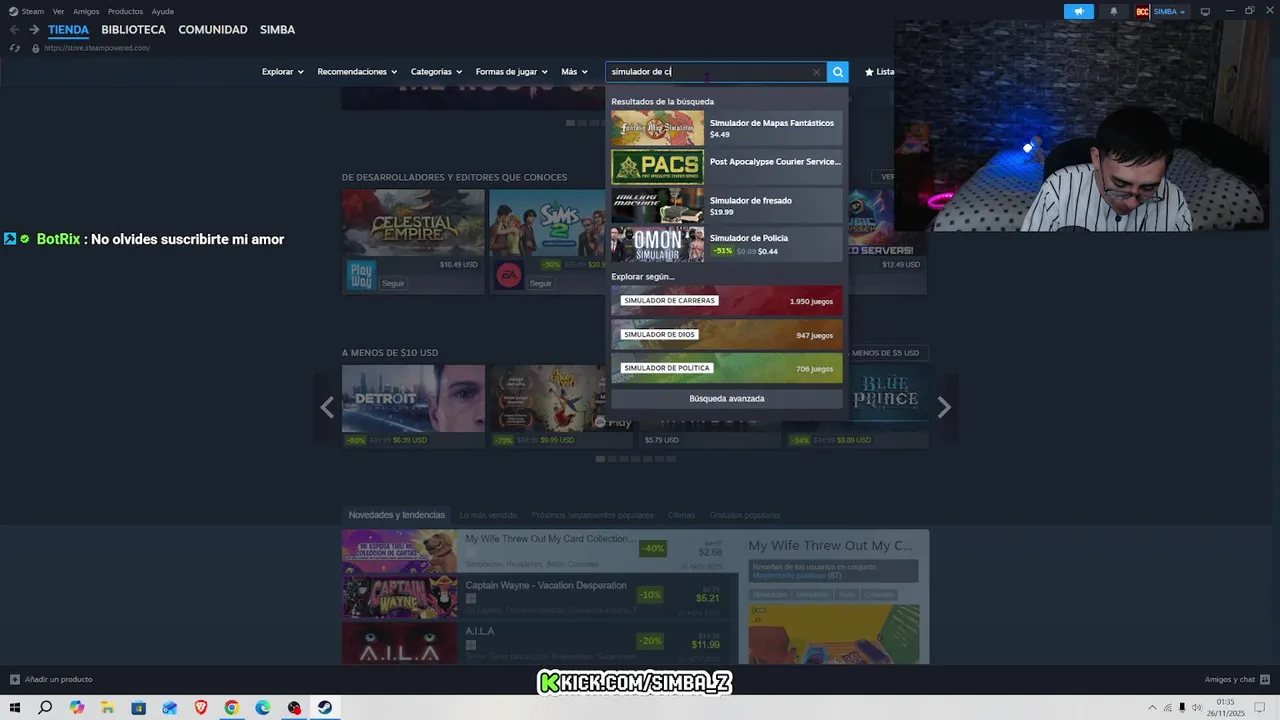The image size is (1280, 720).
Task: Show next carousel items with right arrow
Action: tap(944, 407)
